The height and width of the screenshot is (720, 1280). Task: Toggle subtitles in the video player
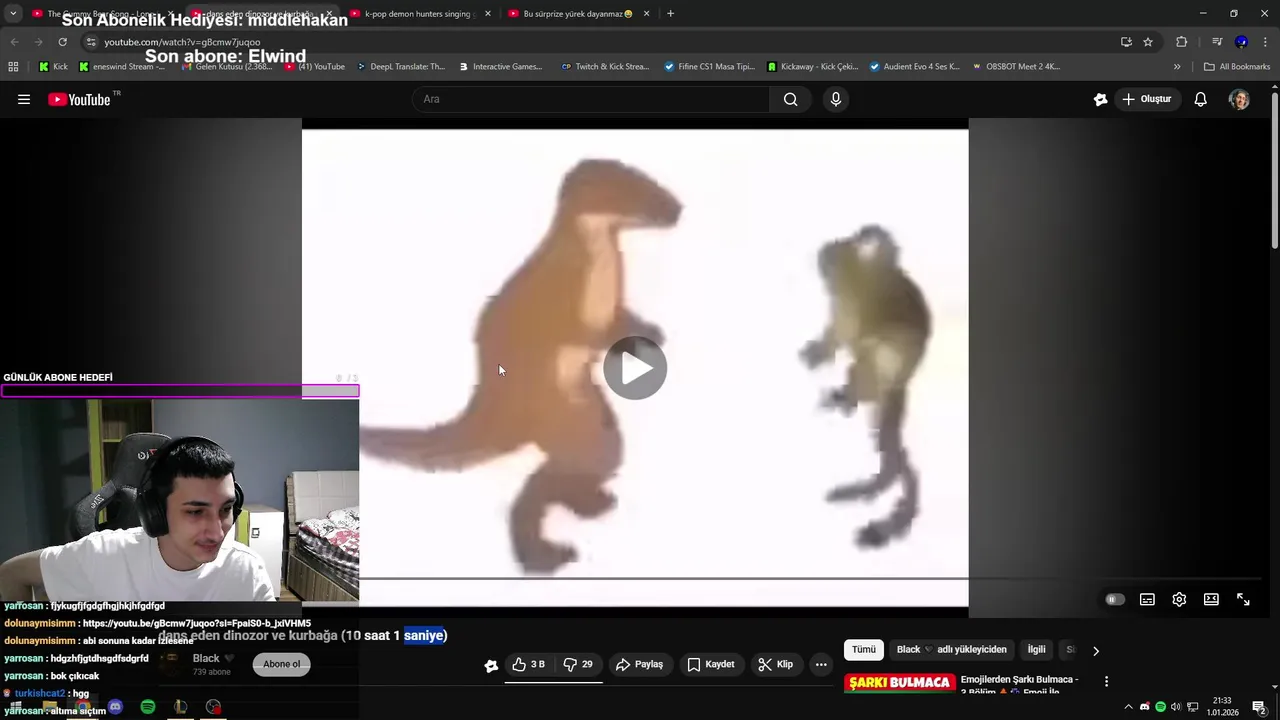1147,599
